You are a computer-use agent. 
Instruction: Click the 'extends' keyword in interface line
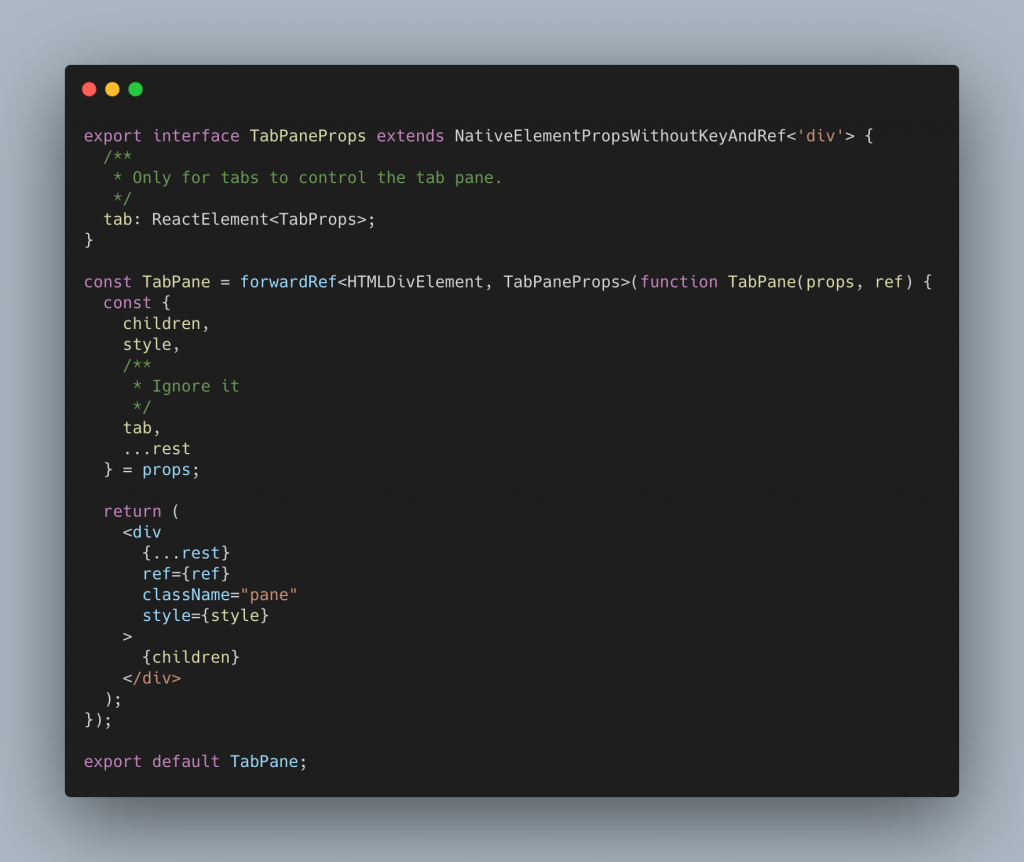pyautogui.click(x=410, y=136)
